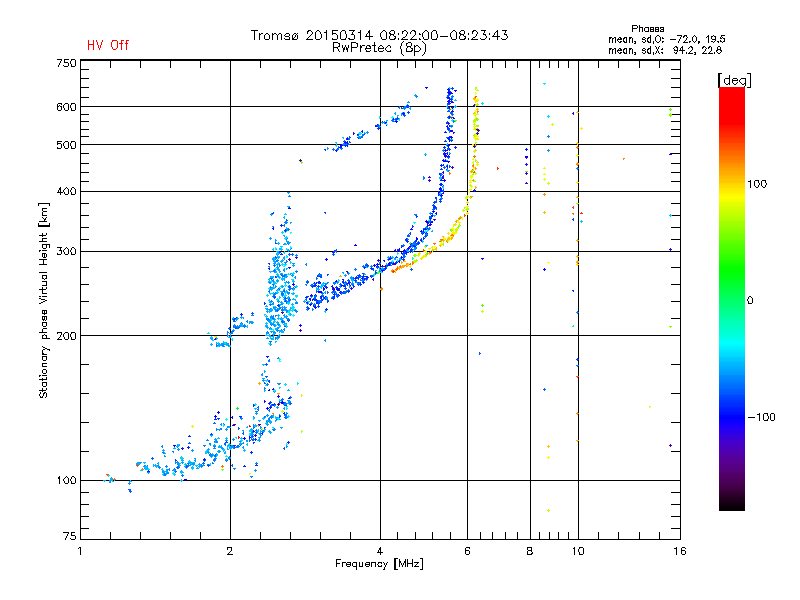Click the y-axis '75' tick label

pos(70,536)
